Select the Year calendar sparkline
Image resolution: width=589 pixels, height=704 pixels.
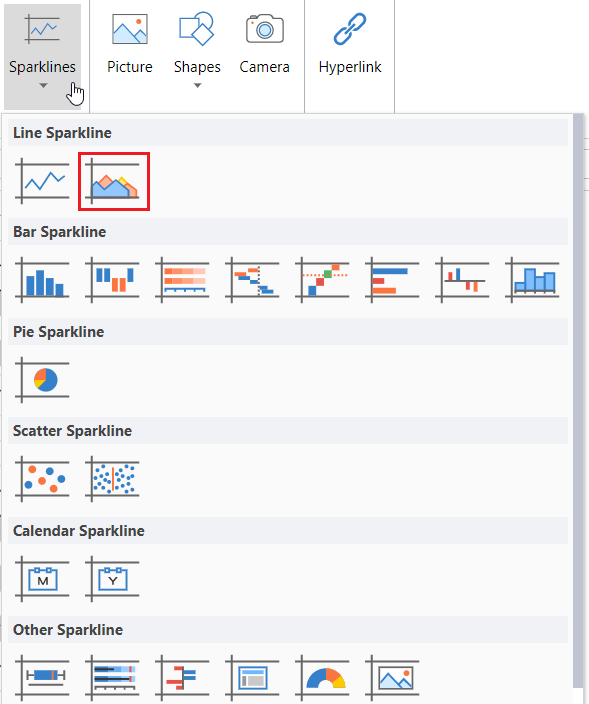point(112,579)
